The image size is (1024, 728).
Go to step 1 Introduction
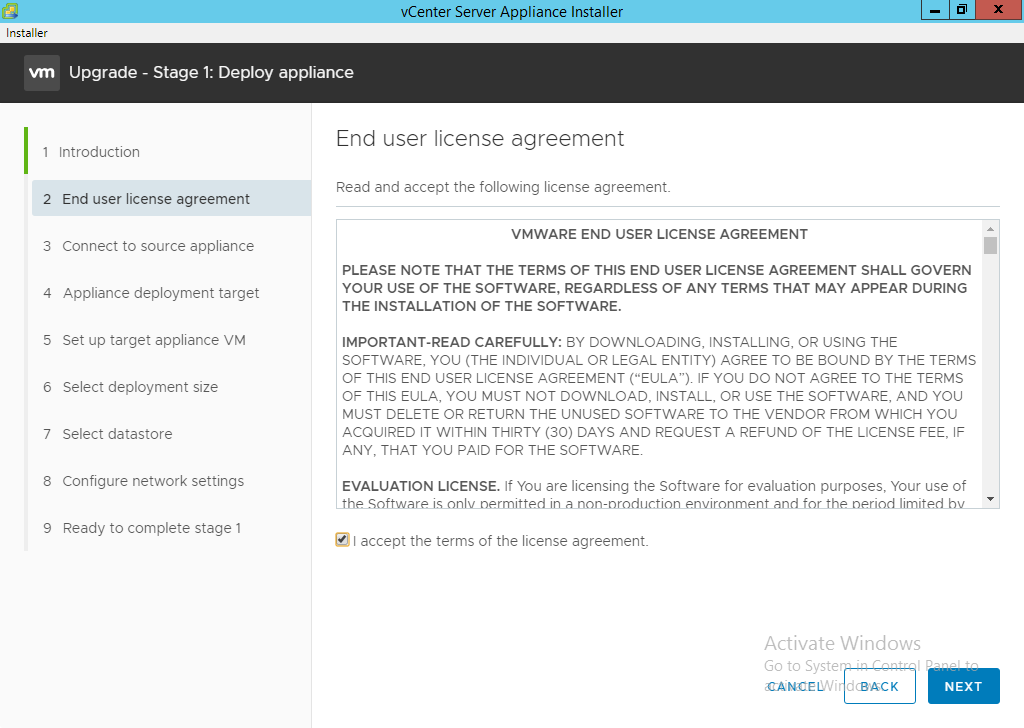pos(91,152)
